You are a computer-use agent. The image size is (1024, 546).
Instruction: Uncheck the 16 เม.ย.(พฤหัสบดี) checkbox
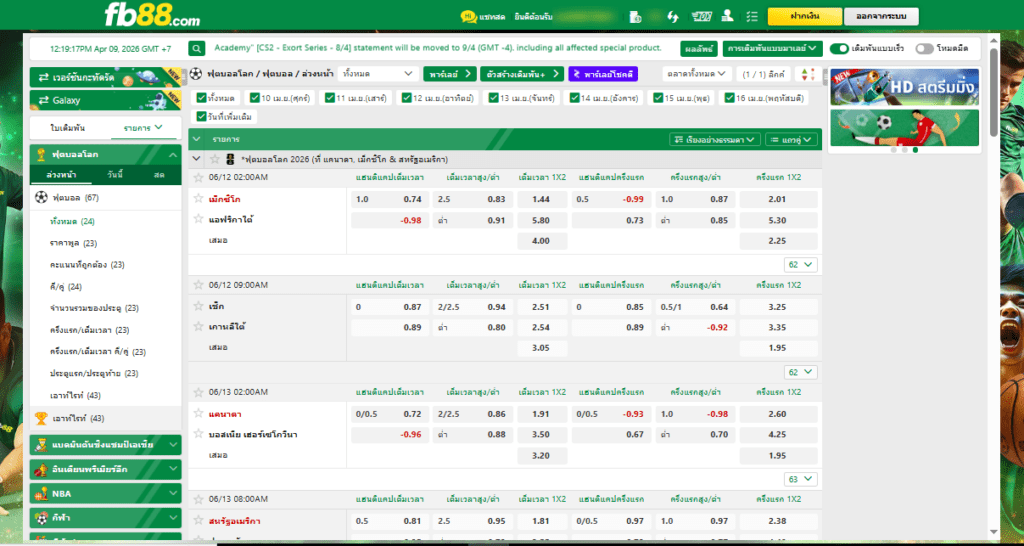[729, 98]
